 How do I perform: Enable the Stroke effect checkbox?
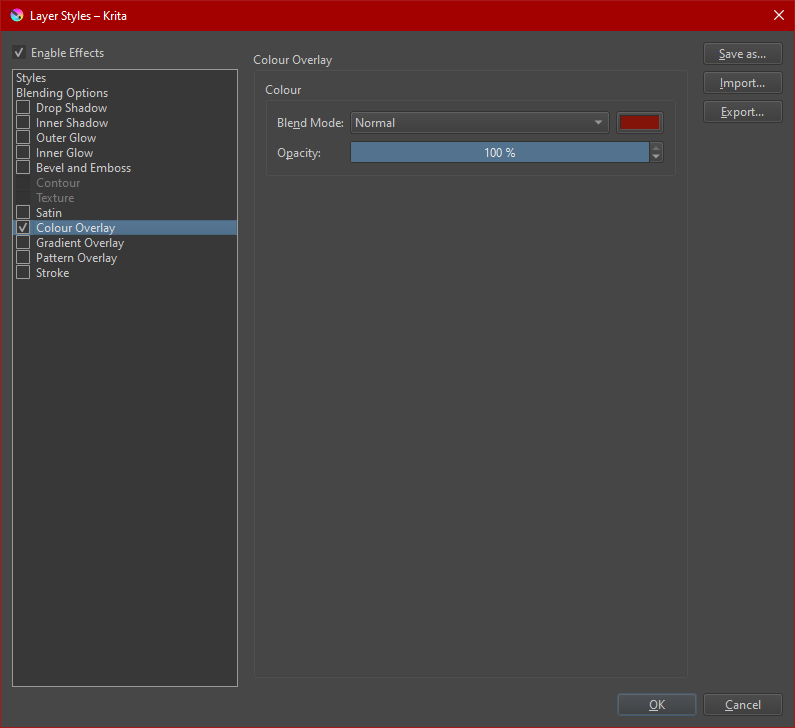pyautogui.click(x=23, y=273)
